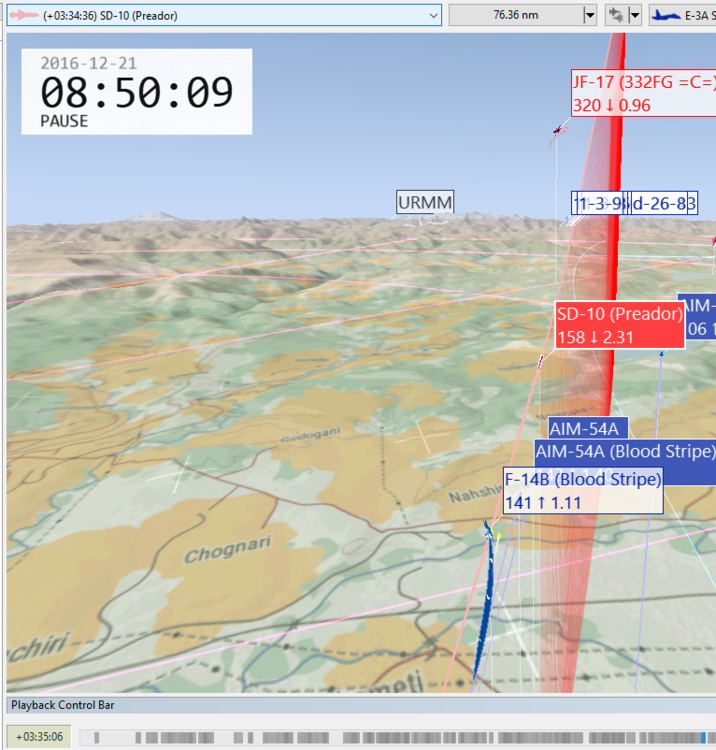
Task: Select the SD-10 (Preador) red missile label
Action: [x=620, y=325]
